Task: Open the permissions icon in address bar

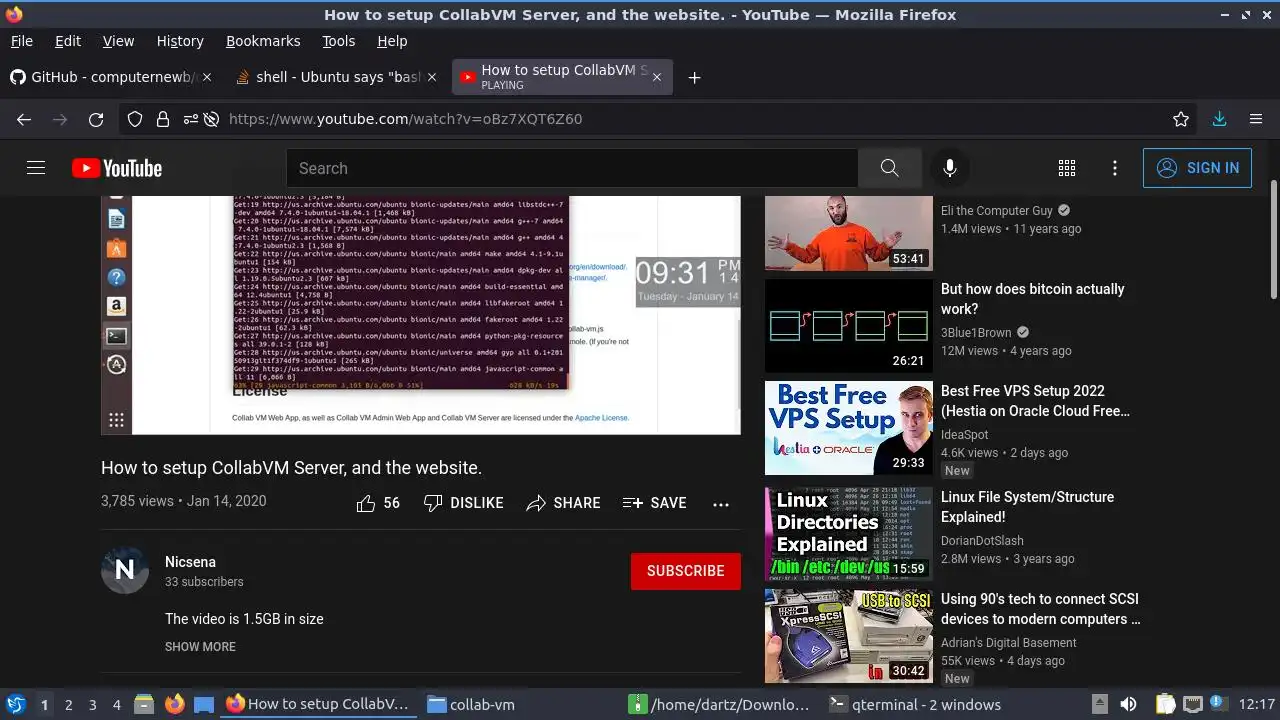Action: [x=189, y=119]
